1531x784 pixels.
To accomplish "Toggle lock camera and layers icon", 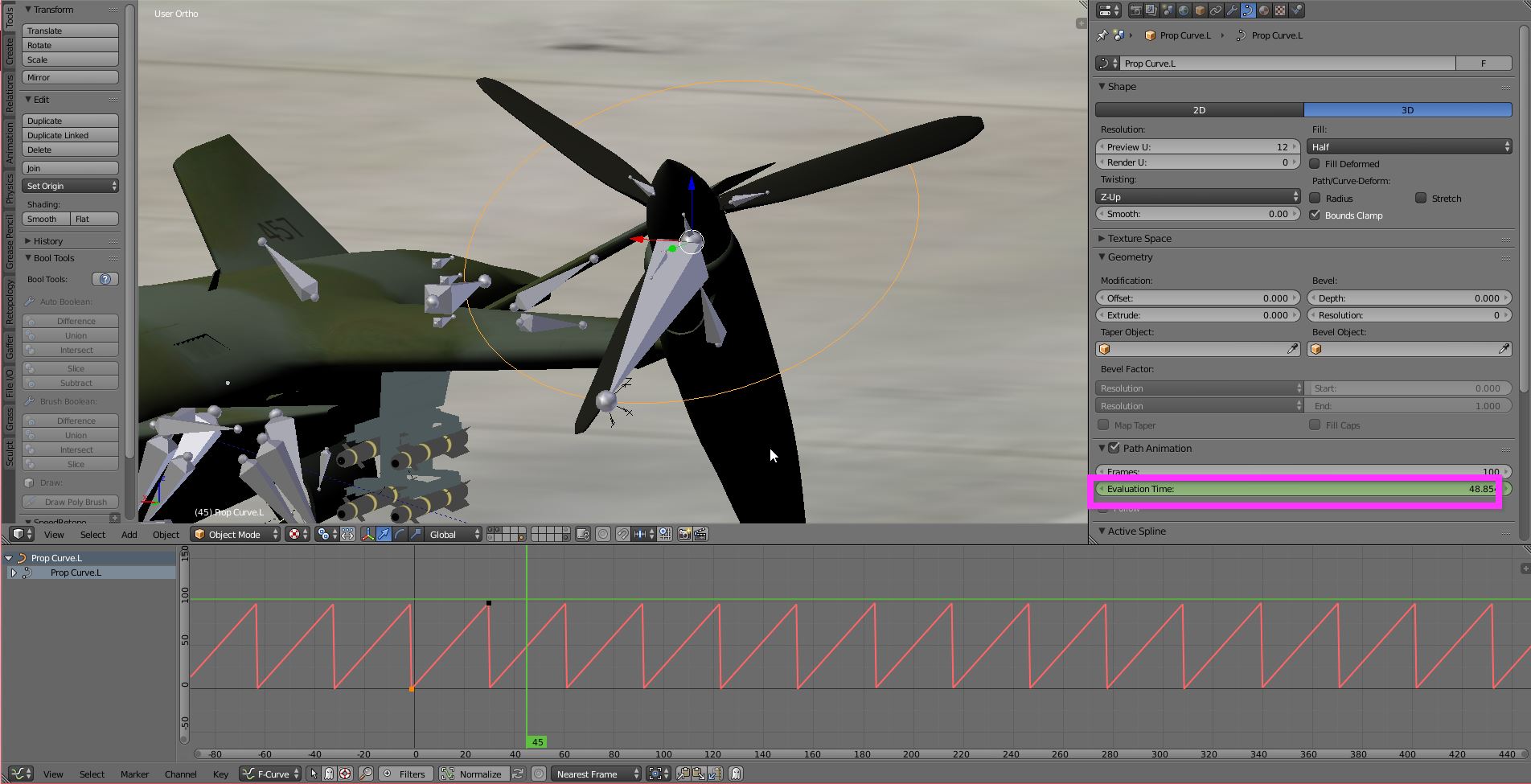I will coord(583,534).
